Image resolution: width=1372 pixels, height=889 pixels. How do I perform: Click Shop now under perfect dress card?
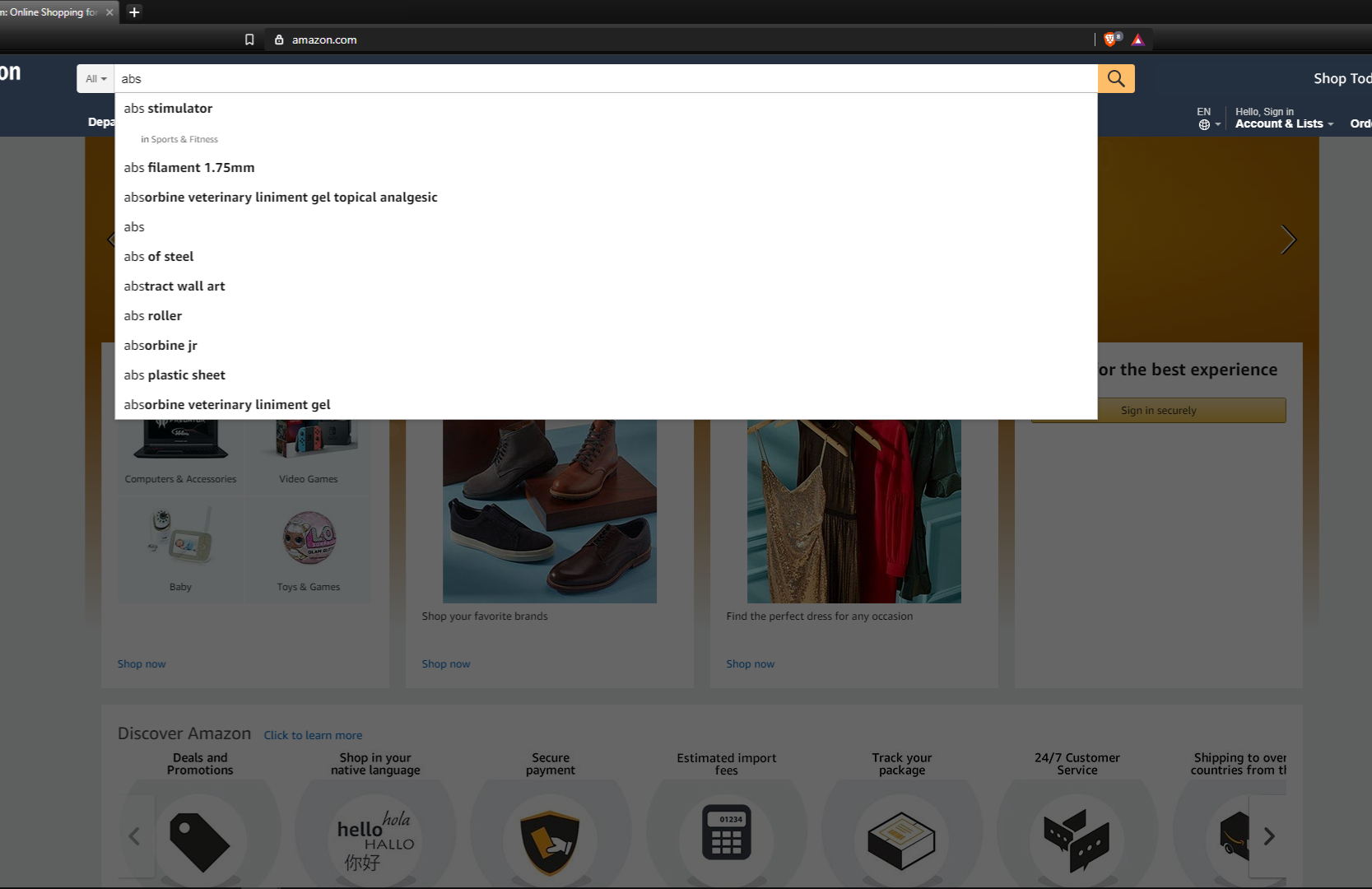pos(751,663)
